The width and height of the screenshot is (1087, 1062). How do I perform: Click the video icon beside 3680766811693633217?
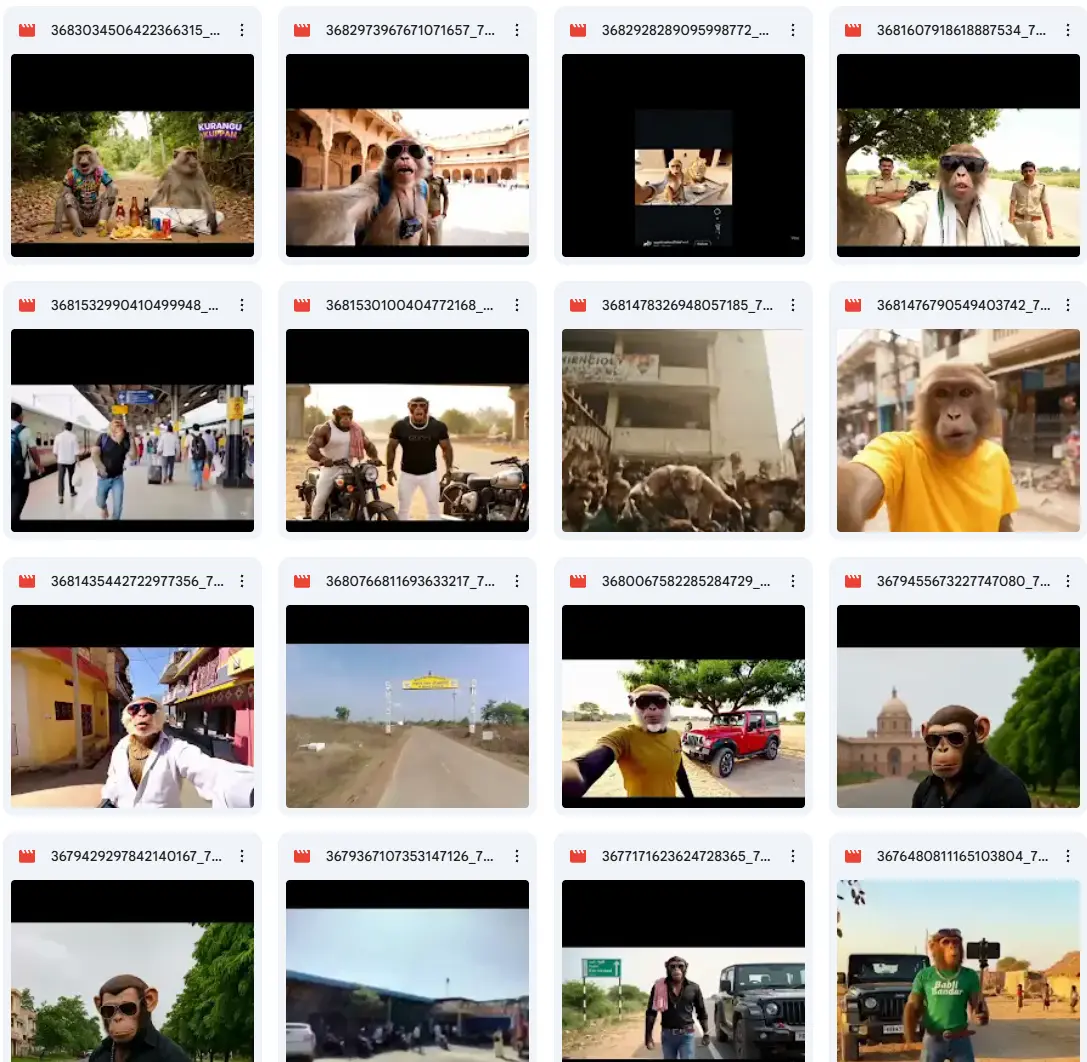[x=302, y=581]
